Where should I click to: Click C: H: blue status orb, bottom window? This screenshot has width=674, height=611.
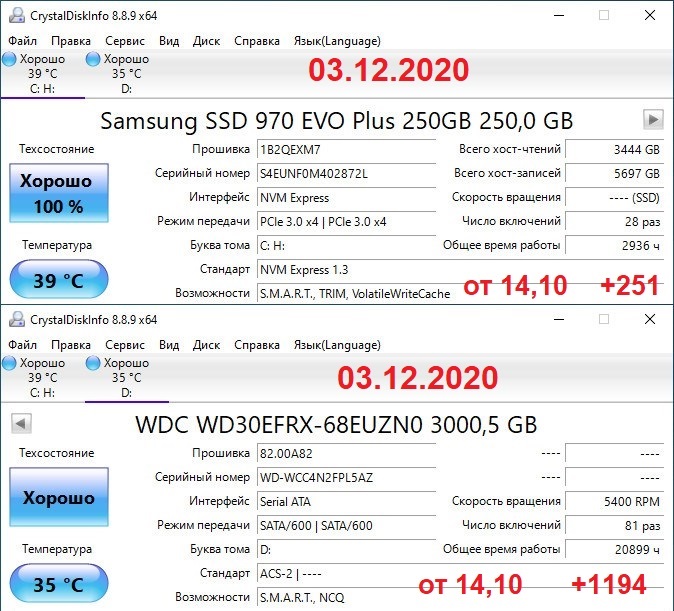(9, 363)
